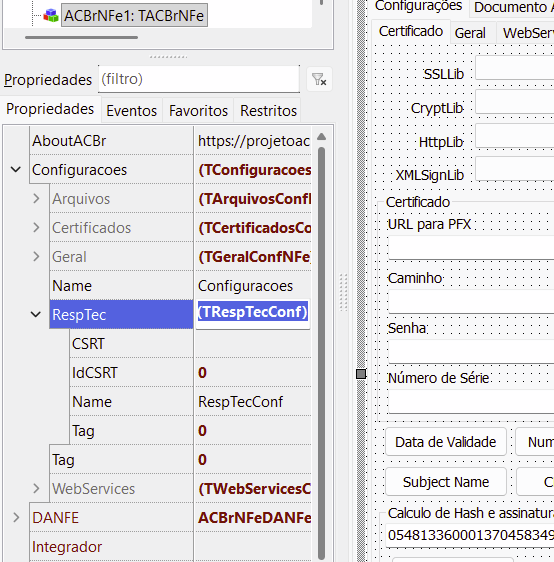Expand the Geral property node
This screenshot has height=562, width=554.
click(36, 257)
